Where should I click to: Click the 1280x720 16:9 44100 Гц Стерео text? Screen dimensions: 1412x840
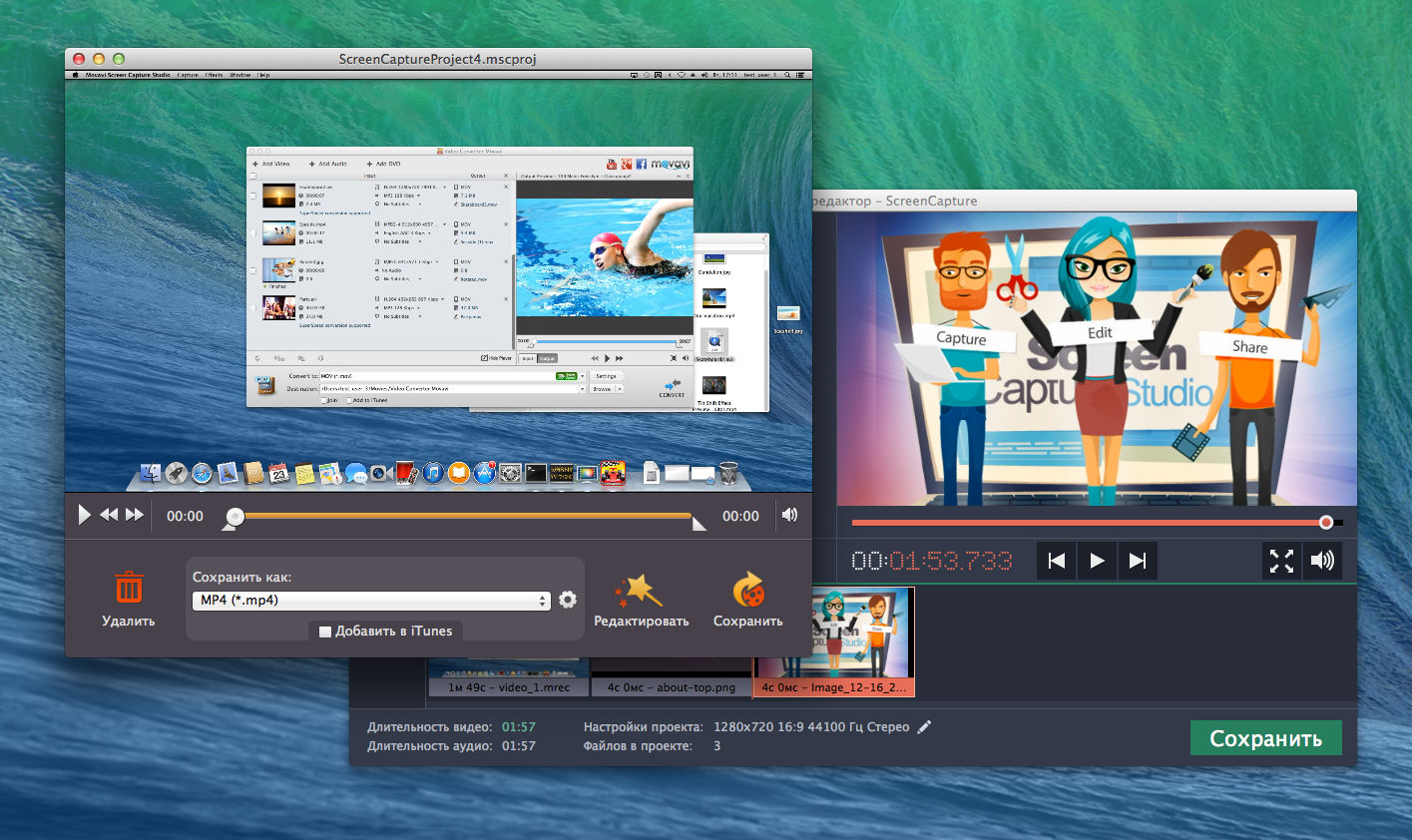pos(811,727)
